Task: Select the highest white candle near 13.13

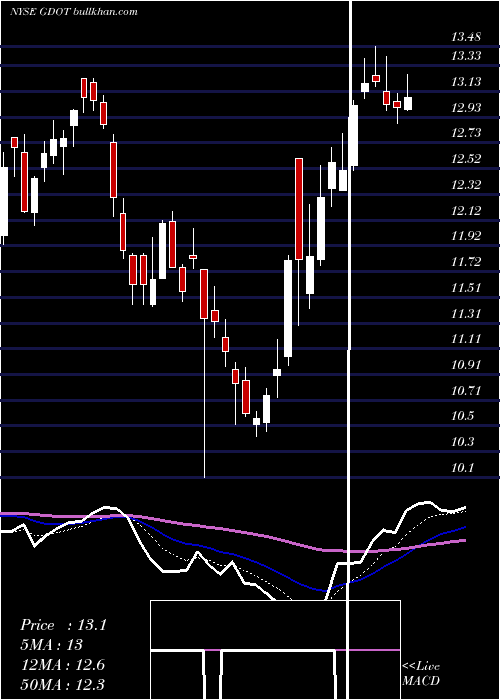Action: (365, 88)
